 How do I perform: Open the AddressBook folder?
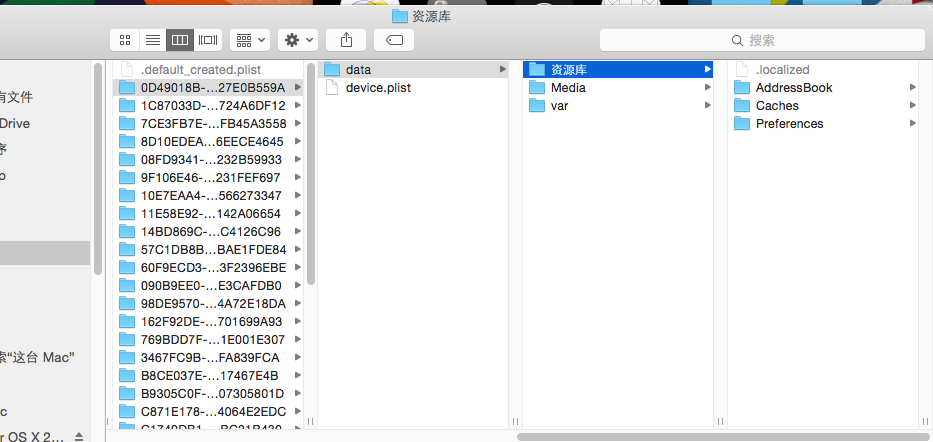(793, 88)
